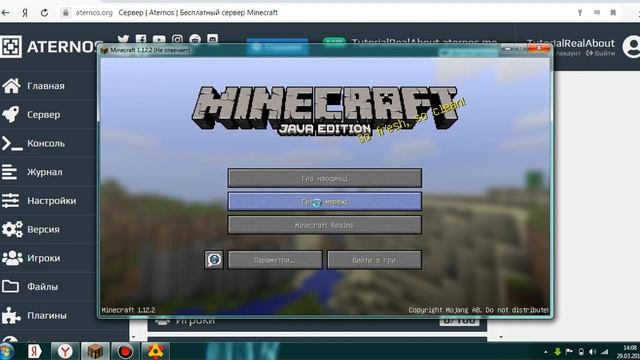This screenshot has height=360, width=640.
Task: Click the aternos.org address text
Action: (x=94, y=13)
